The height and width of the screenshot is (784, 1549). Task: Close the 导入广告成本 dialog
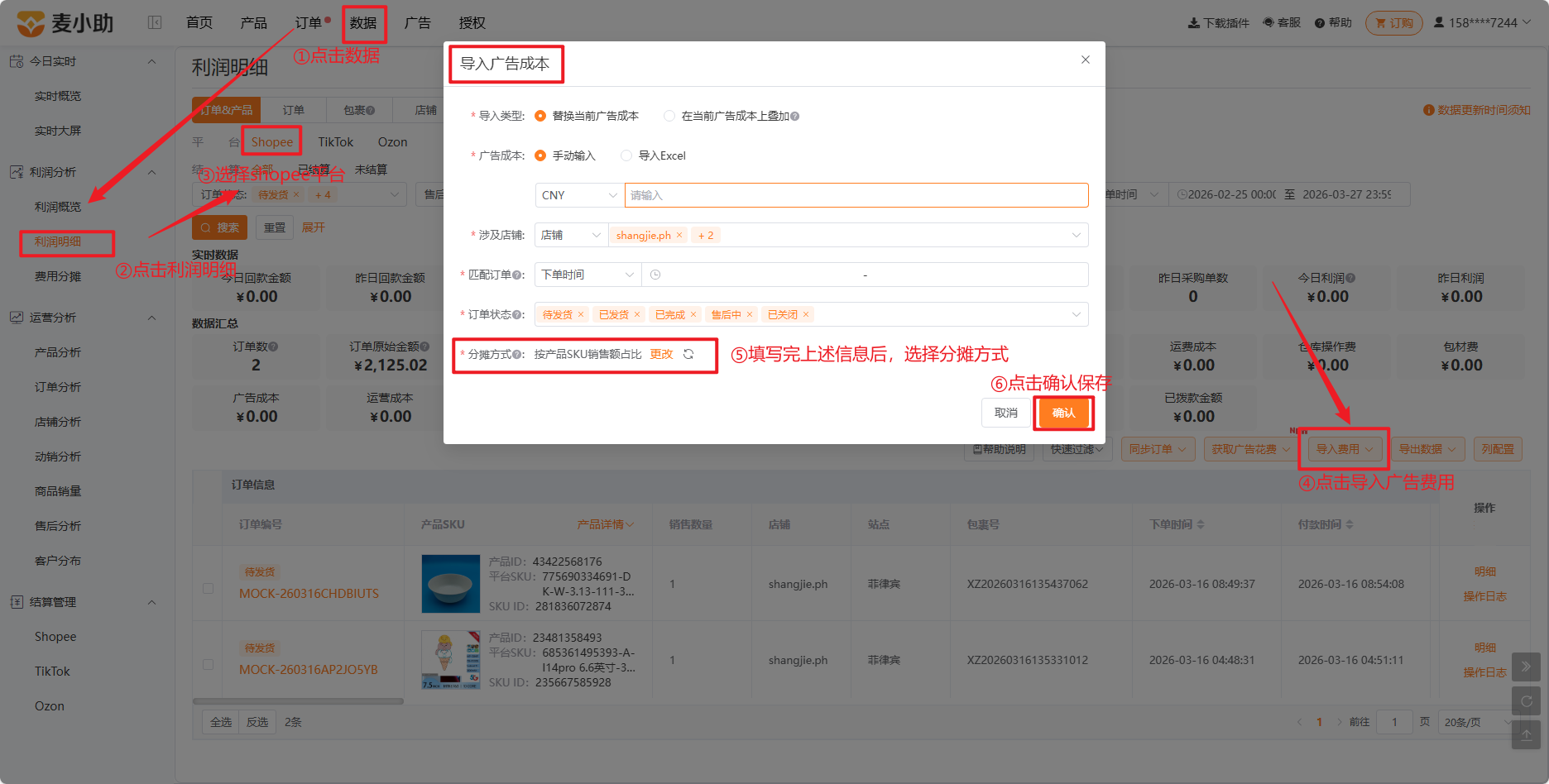pyautogui.click(x=1086, y=60)
